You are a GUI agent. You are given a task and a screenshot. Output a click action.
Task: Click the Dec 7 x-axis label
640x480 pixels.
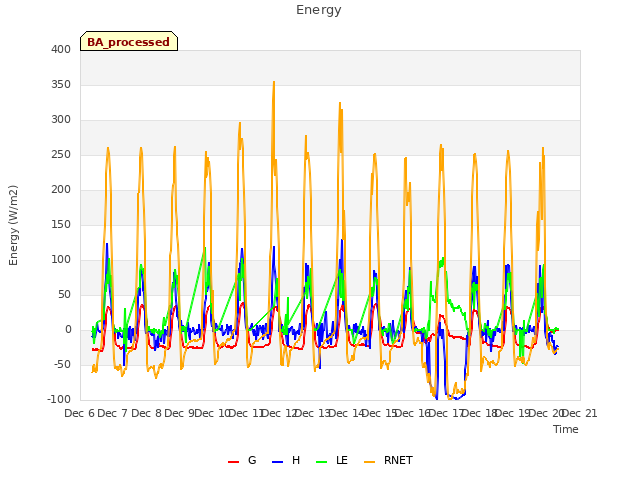113,413
